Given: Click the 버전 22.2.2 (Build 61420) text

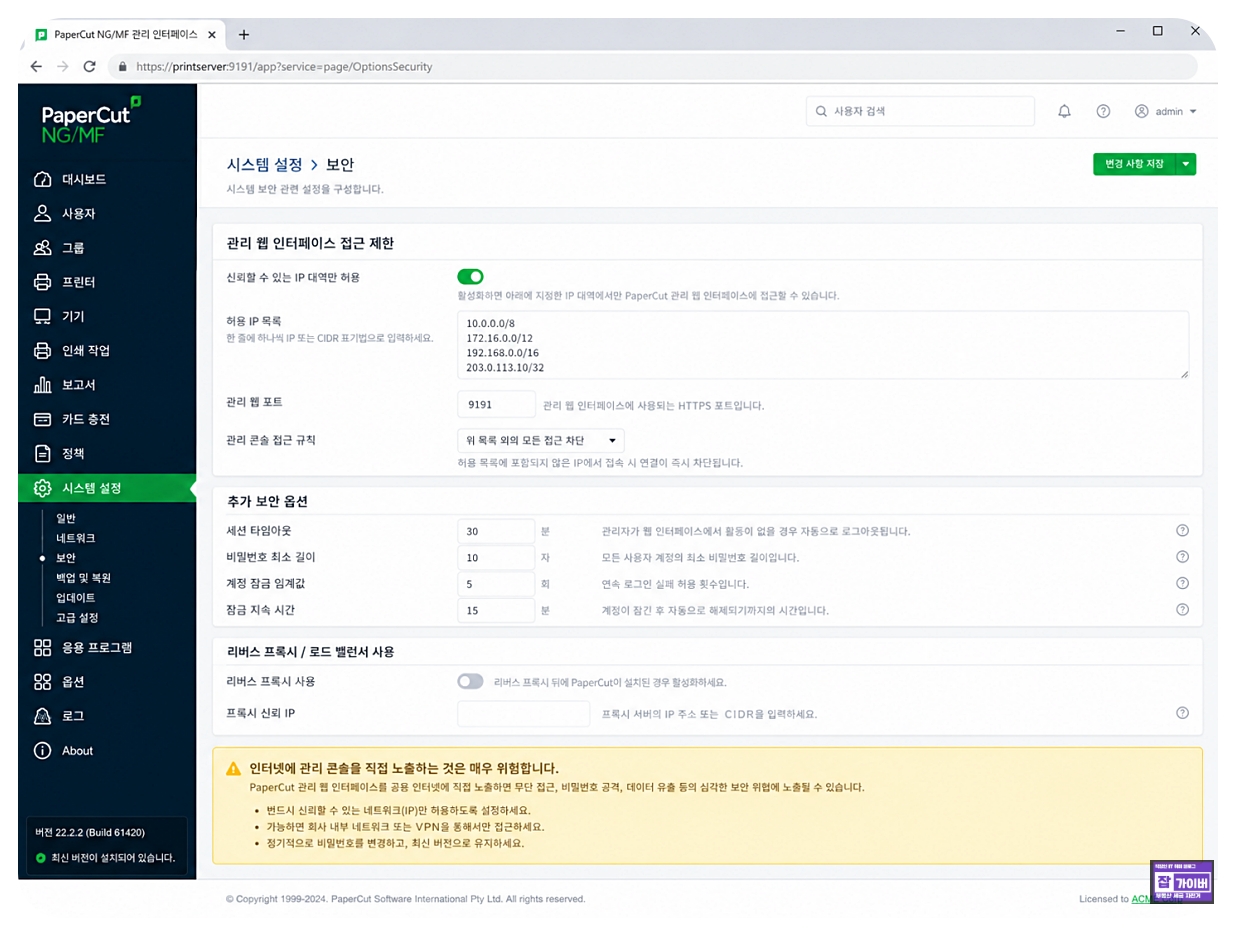Looking at the screenshot, I should (x=90, y=833).
